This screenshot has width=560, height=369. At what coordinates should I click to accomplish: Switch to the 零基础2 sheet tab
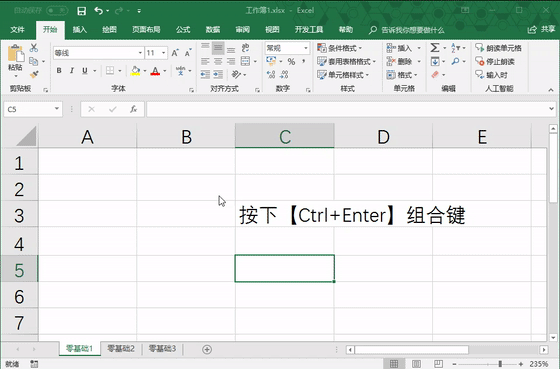[121, 348]
